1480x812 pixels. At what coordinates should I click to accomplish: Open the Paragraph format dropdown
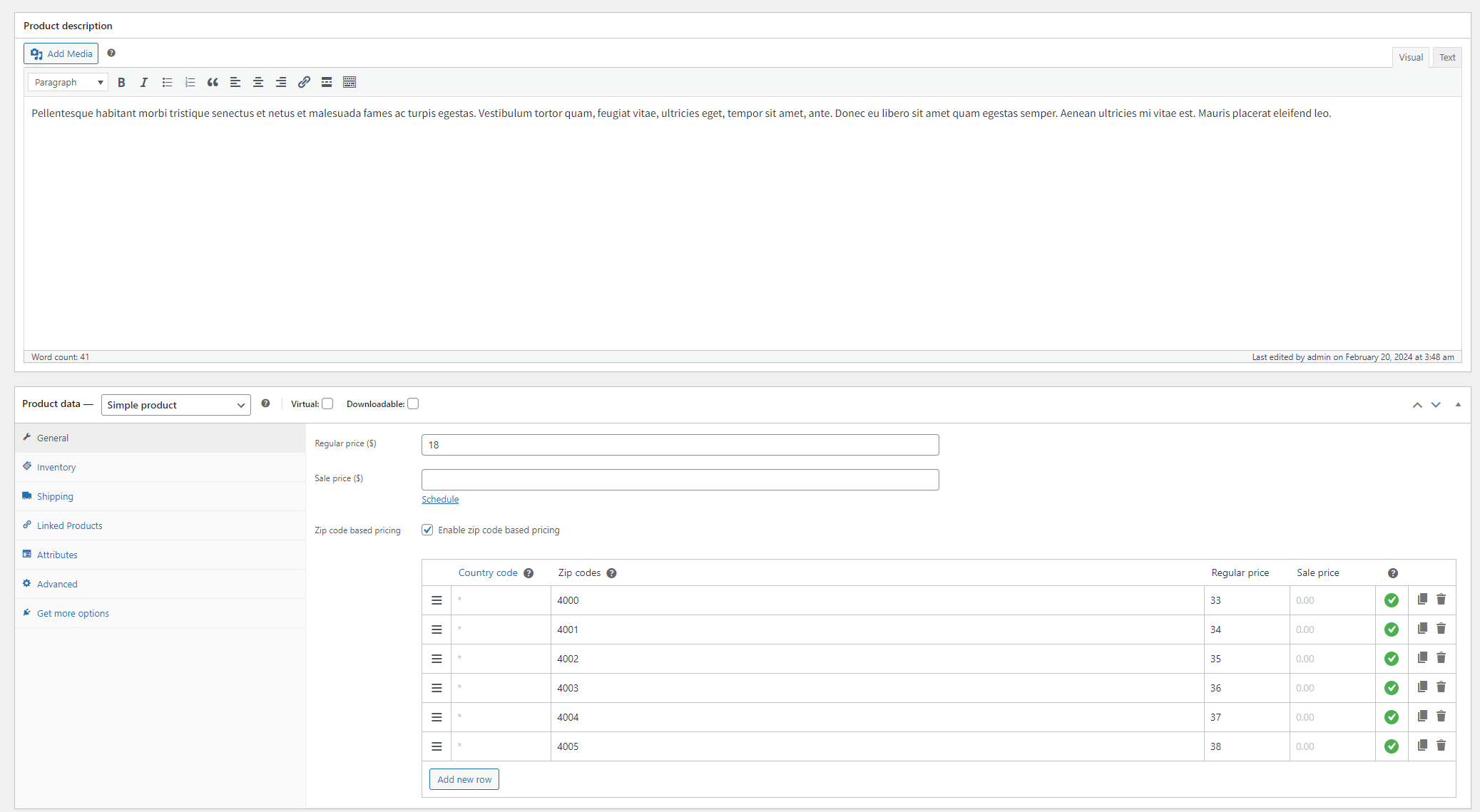(x=68, y=83)
